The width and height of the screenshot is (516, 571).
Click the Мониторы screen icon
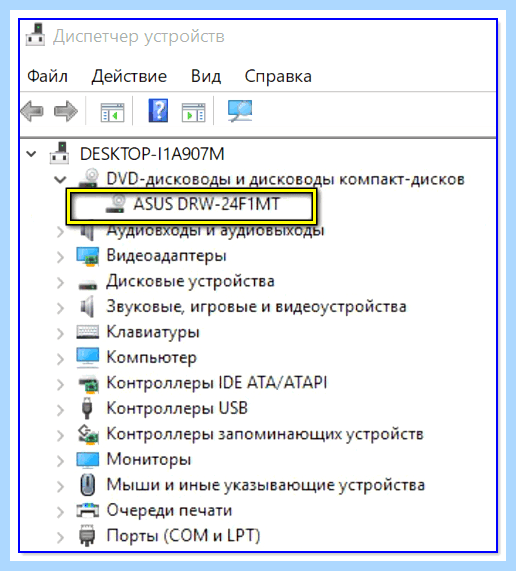click(x=88, y=460)
